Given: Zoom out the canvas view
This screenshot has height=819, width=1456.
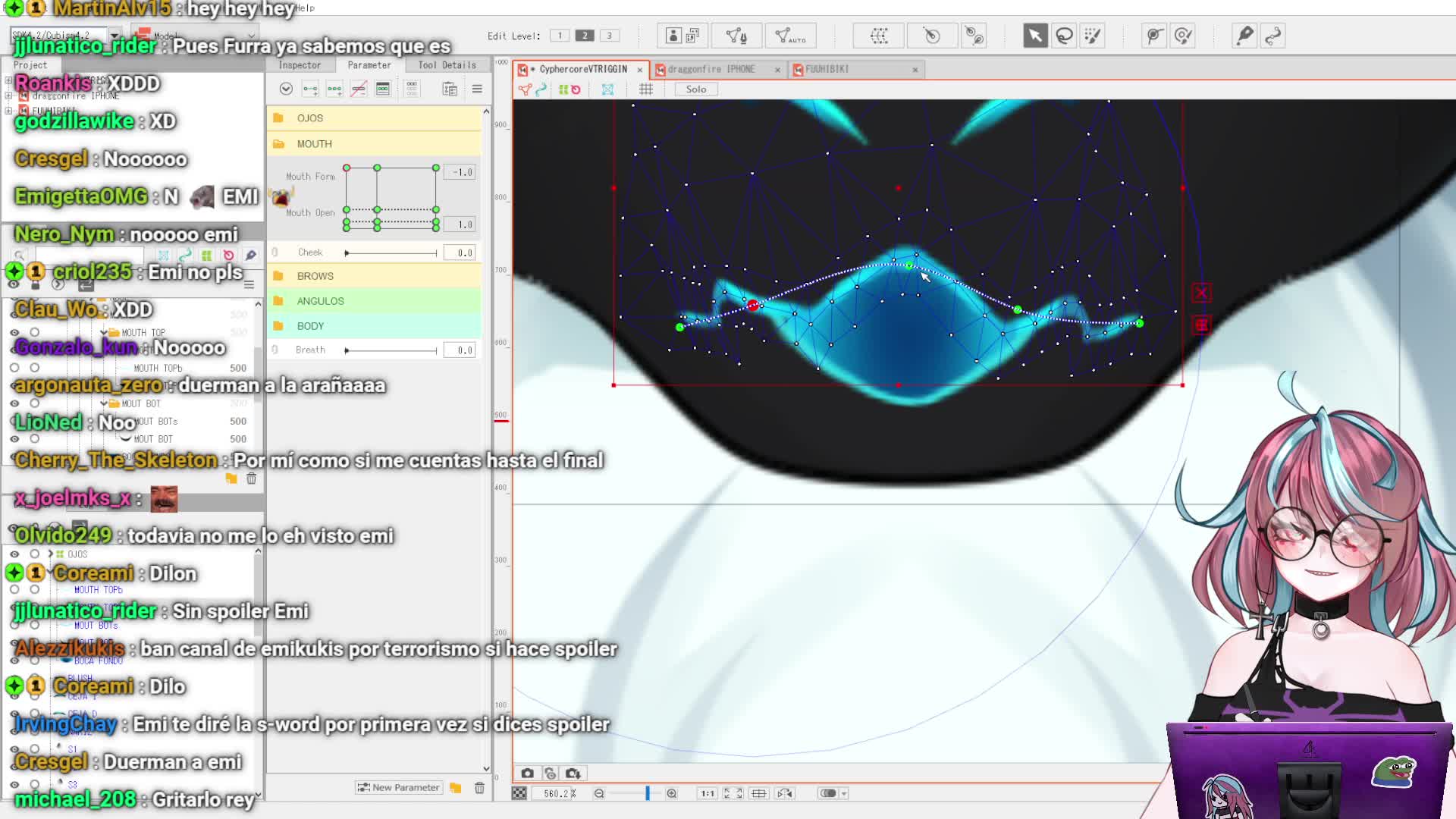Looking at the screenshot, I should point(599,793).
